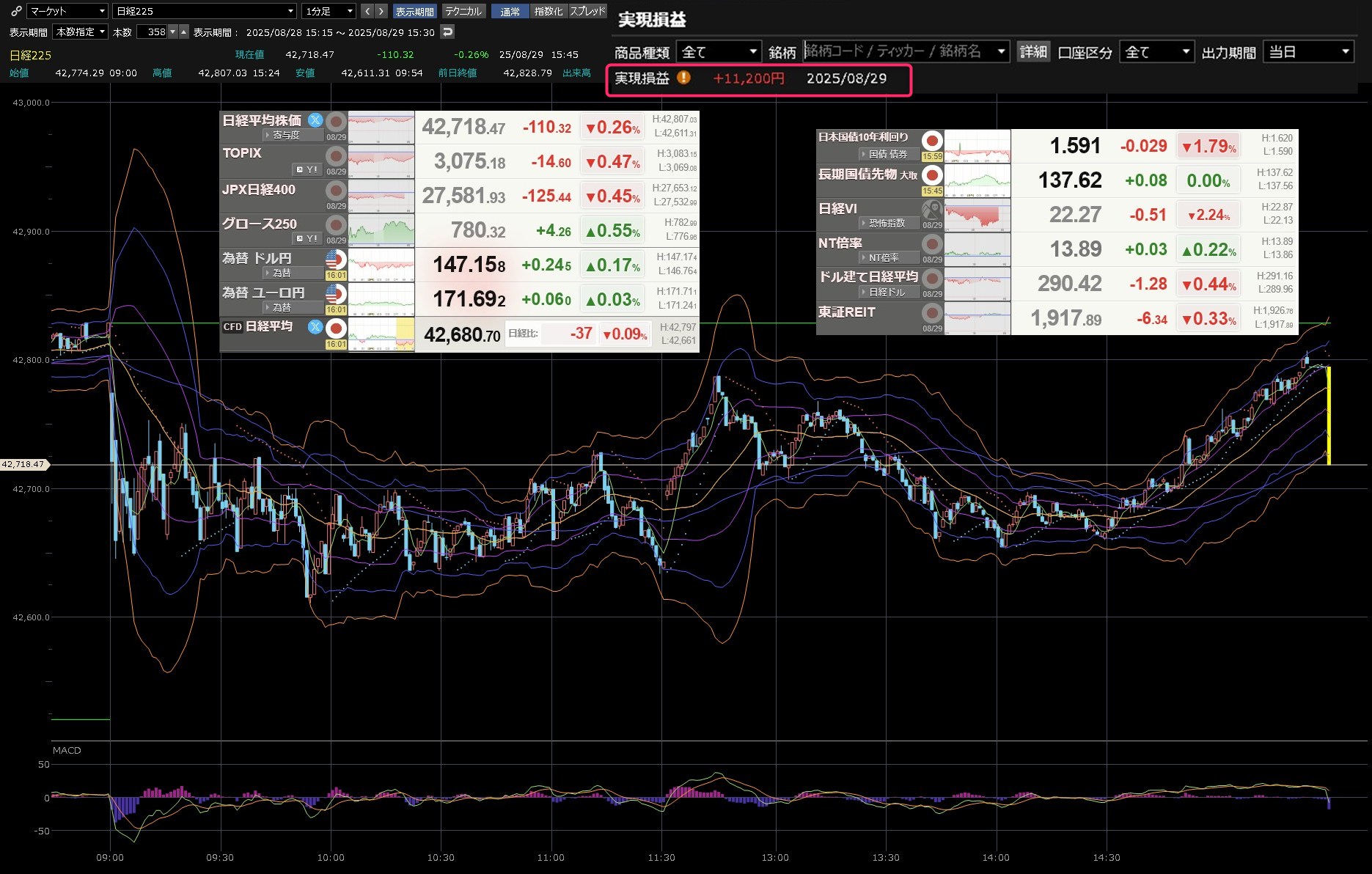
Task: Click the orange warning icon beside 実現損益
Action: 683,78
